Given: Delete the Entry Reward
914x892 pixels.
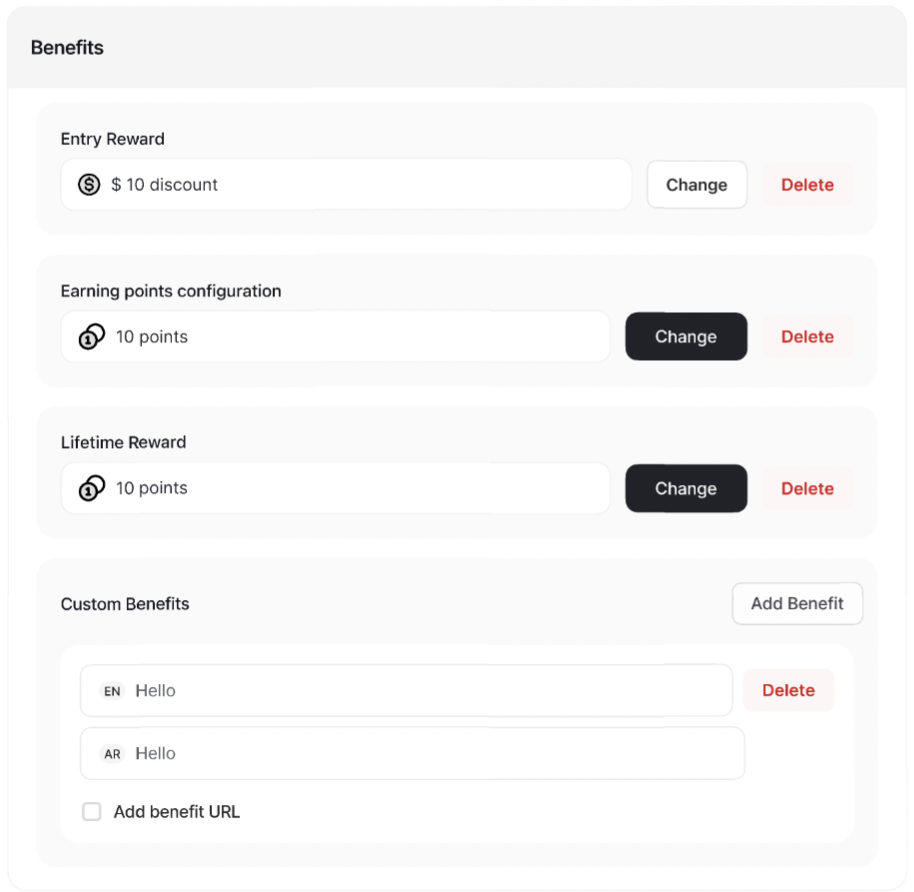Looking at the screenshot, I should tap(807, 185).
